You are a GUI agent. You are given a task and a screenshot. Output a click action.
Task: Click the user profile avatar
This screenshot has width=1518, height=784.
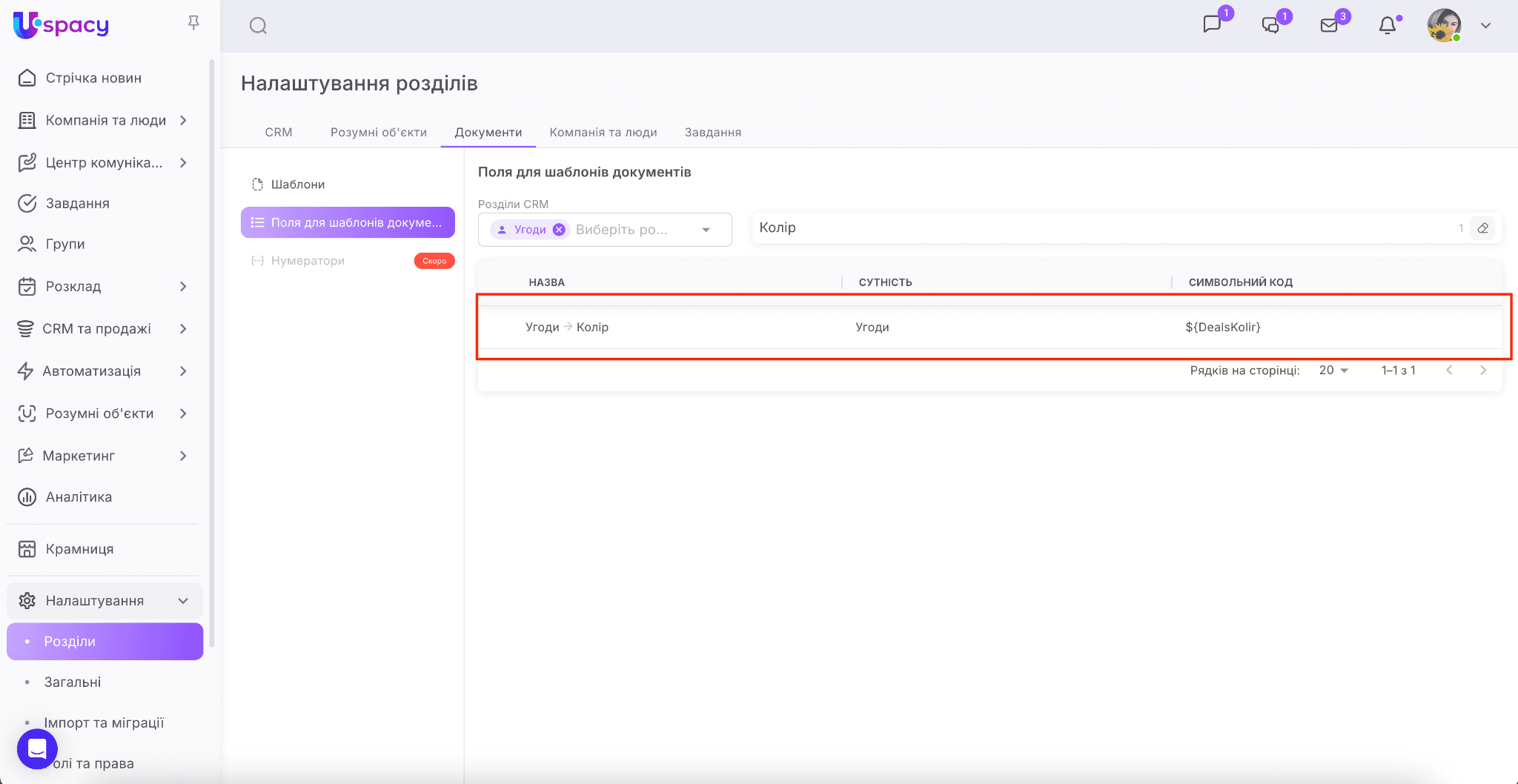click(1444, 25)
